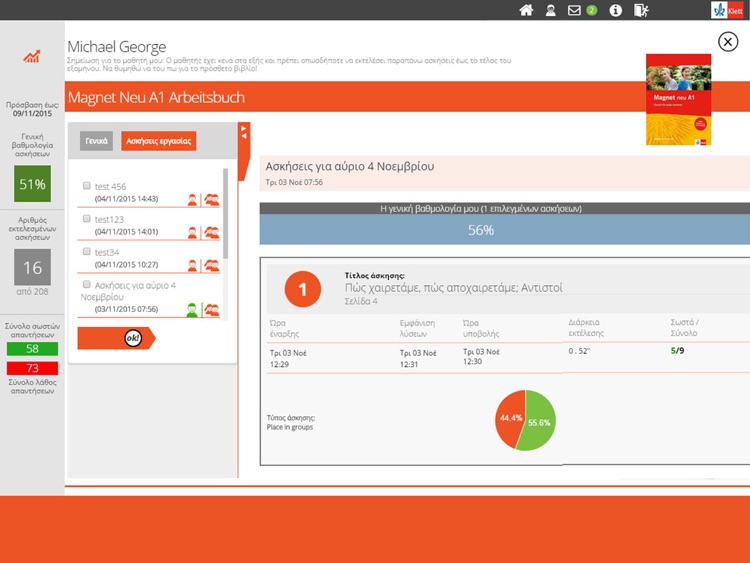Open the Magnet neu A1 book cover
This screenshot has width=750, height=563.
pyautogui.click(x=678, y=99)
